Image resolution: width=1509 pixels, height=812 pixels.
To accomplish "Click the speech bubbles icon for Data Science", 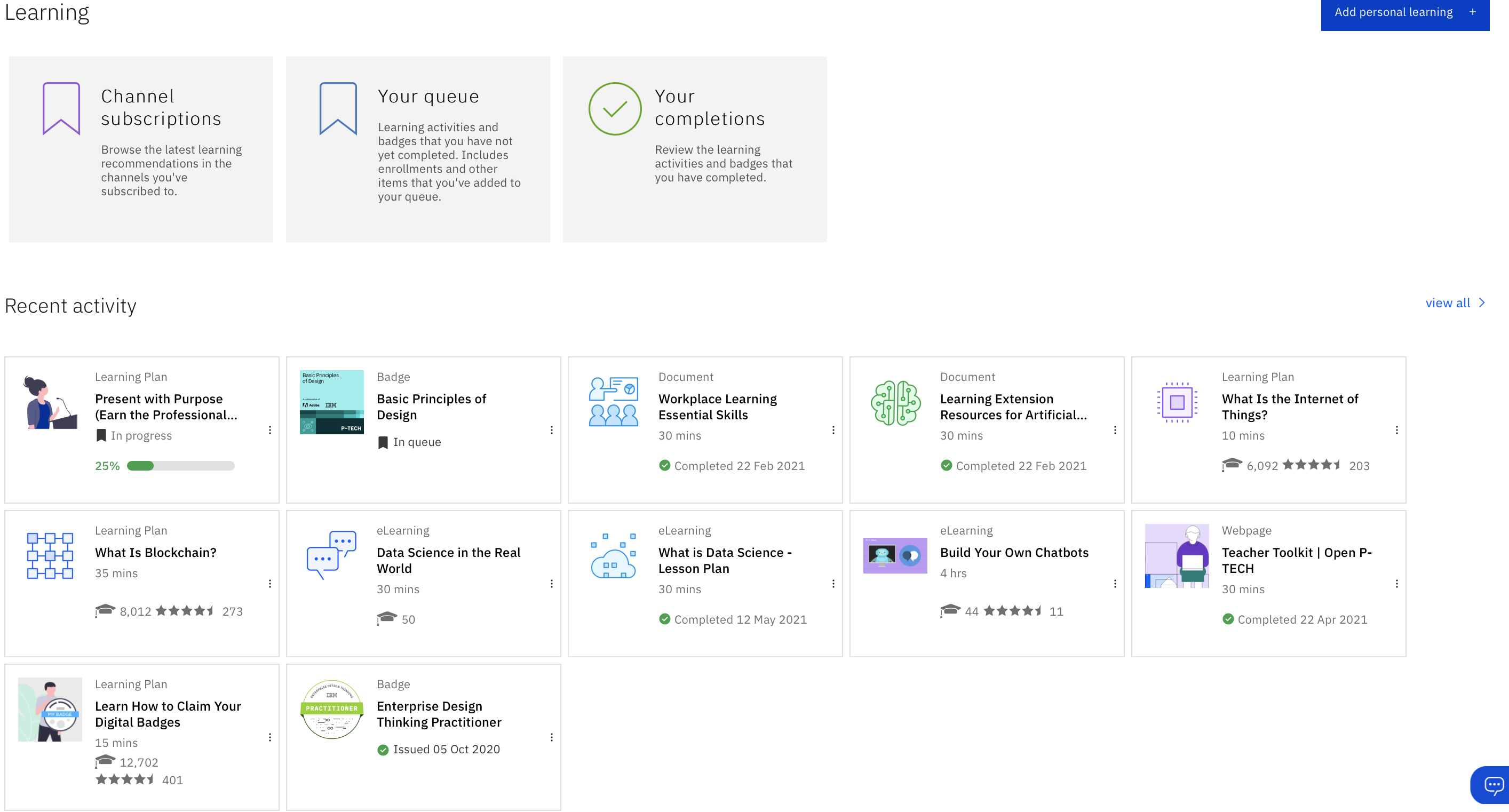I will pyautogui.click(x=331, y=554).
